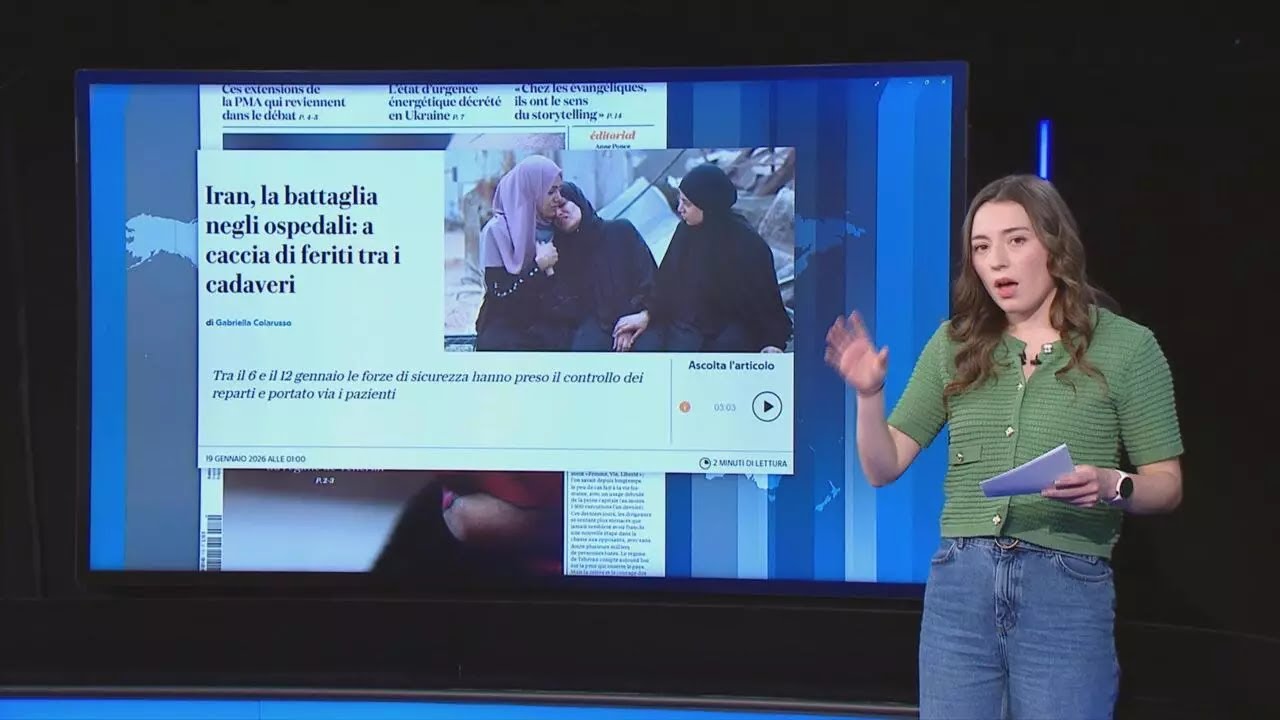Select the small orange audio source icon
Viewport: 1280px width, 720px height.
coord(684,407)
